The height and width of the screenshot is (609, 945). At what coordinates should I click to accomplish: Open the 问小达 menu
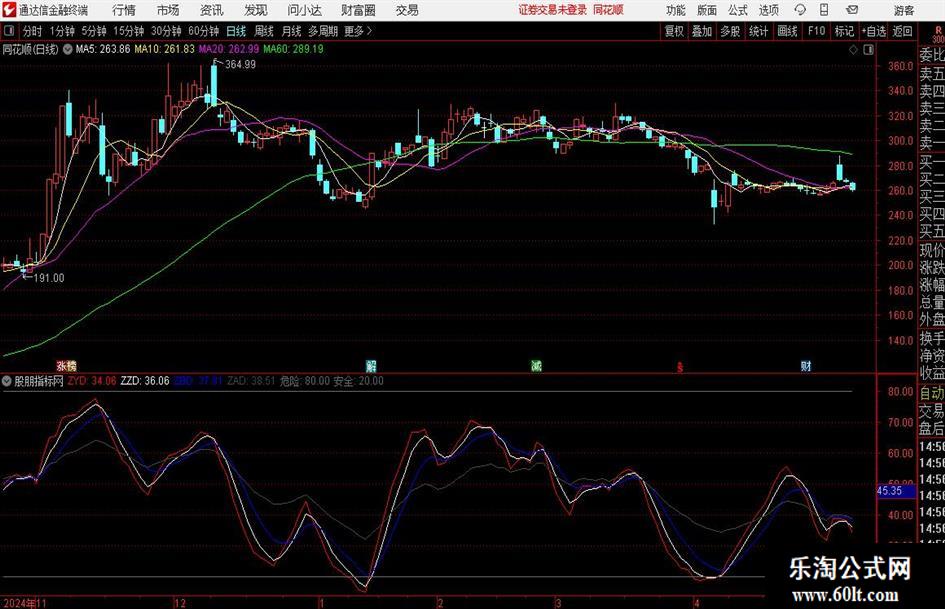(x=304, y=10)
